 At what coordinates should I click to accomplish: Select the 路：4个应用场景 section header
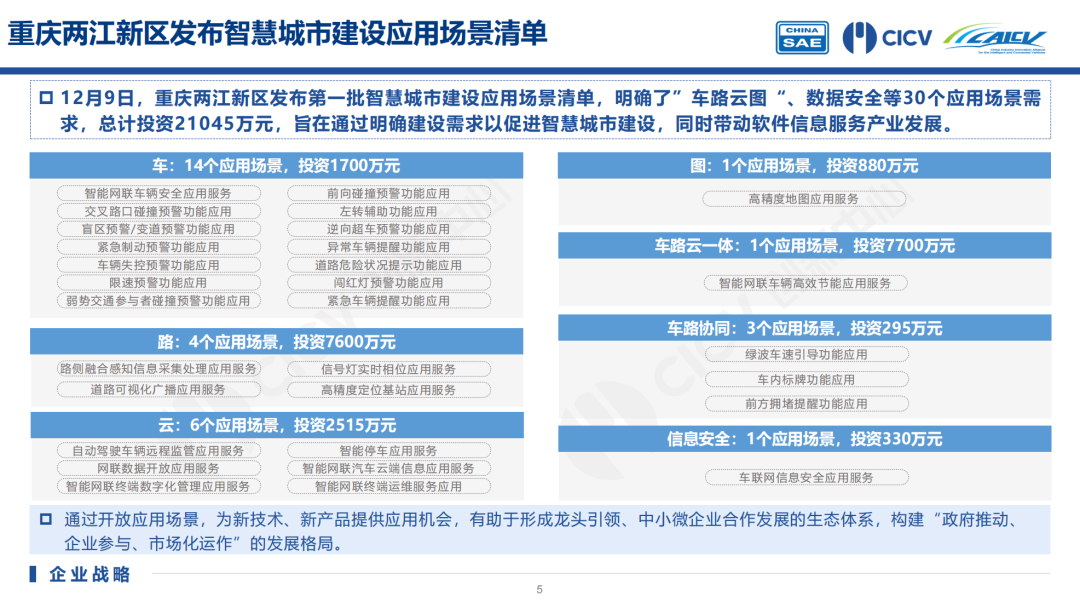click(x=276, y=342)
